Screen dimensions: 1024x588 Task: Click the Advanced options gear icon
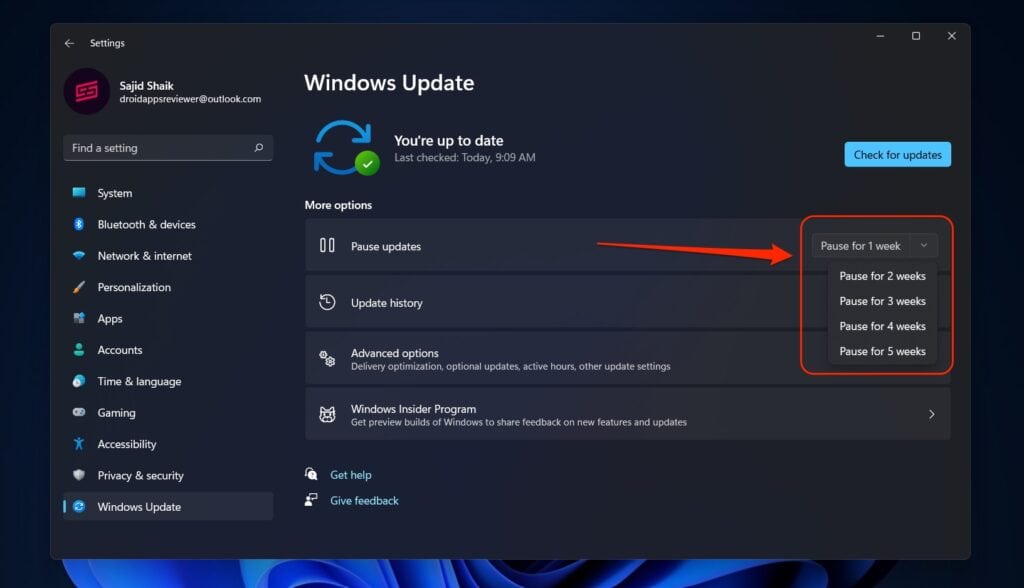(327, 357)
